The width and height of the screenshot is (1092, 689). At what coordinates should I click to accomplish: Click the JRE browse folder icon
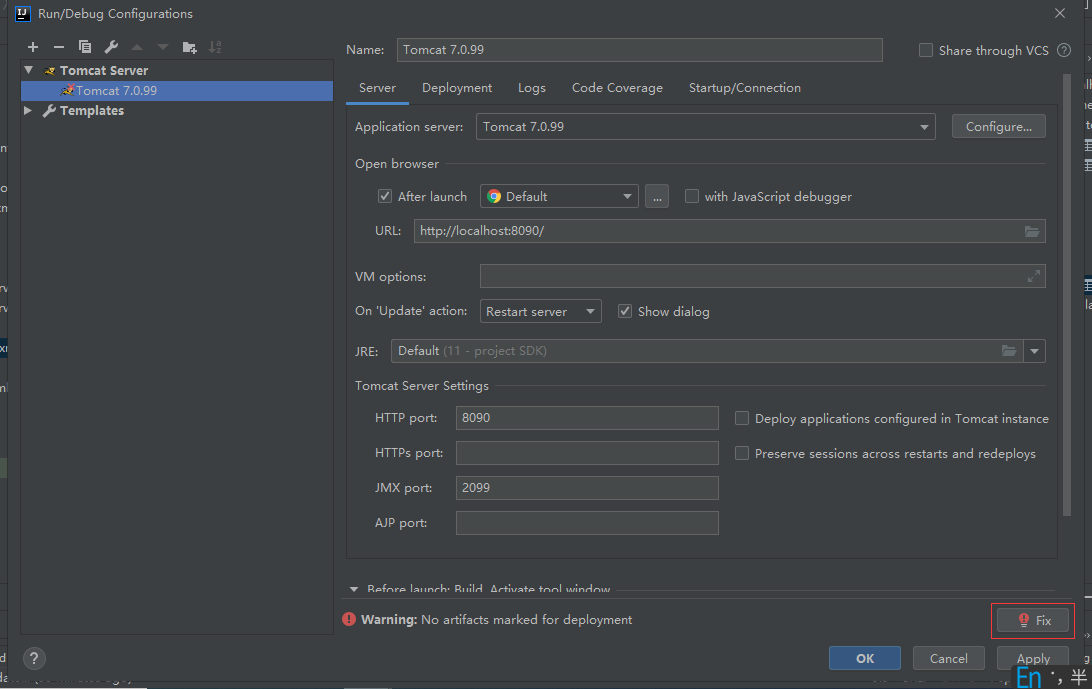coord(1008,351)
